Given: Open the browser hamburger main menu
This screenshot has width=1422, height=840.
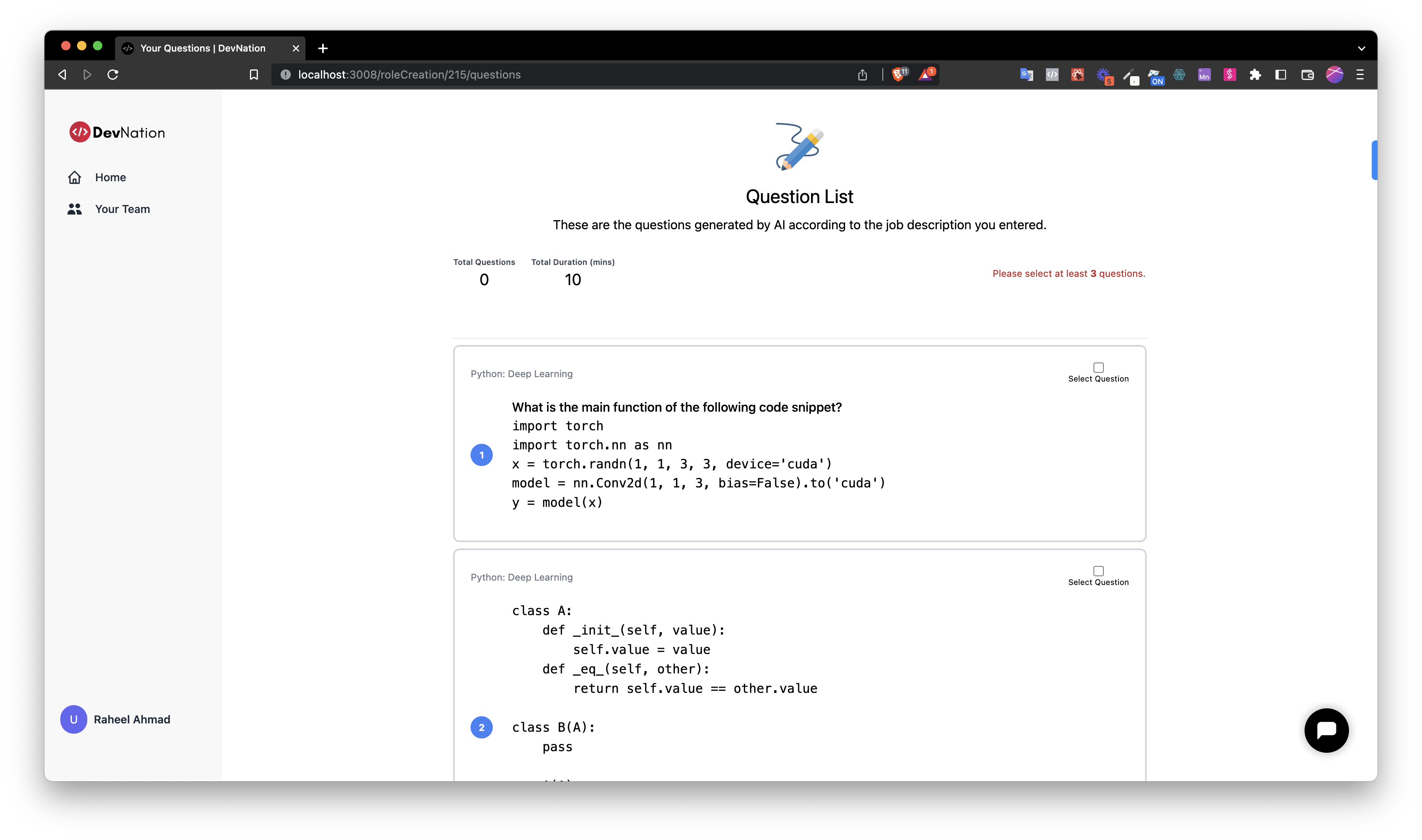Looking at the screenshot, I should click(1360, 75).
